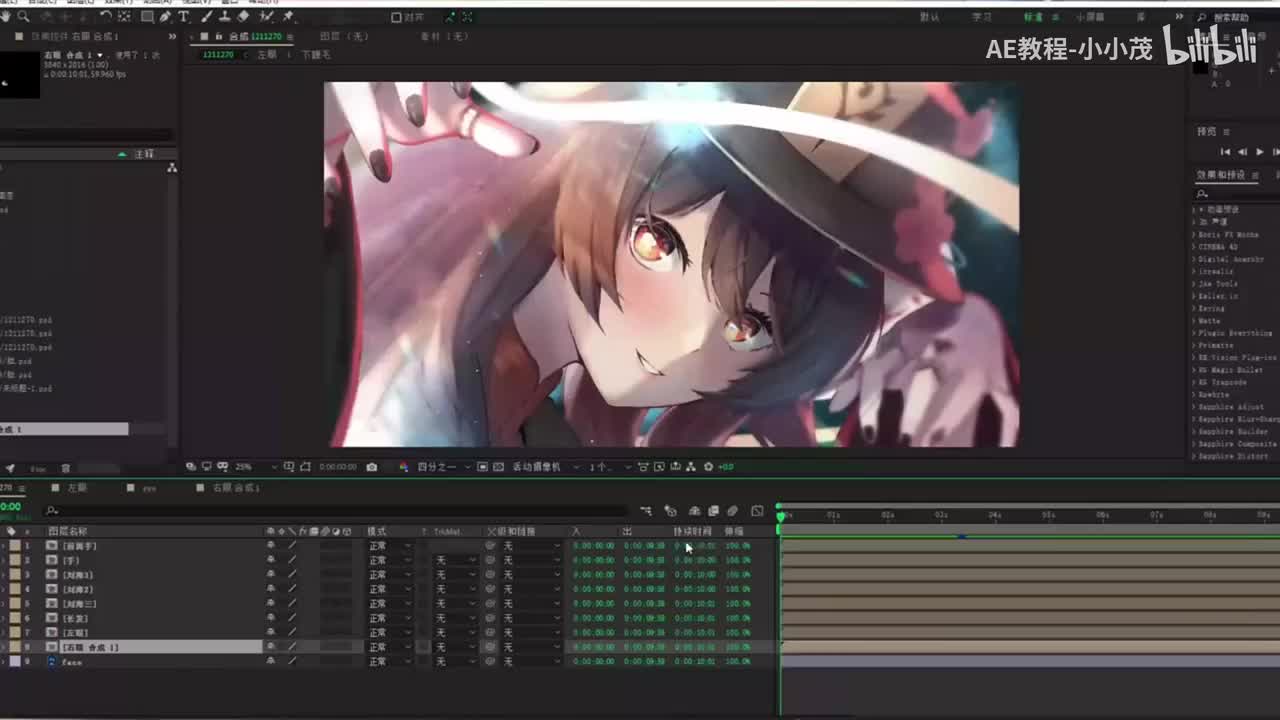
Task: Select the Puppet Pin tool
Action: (288, 17)
